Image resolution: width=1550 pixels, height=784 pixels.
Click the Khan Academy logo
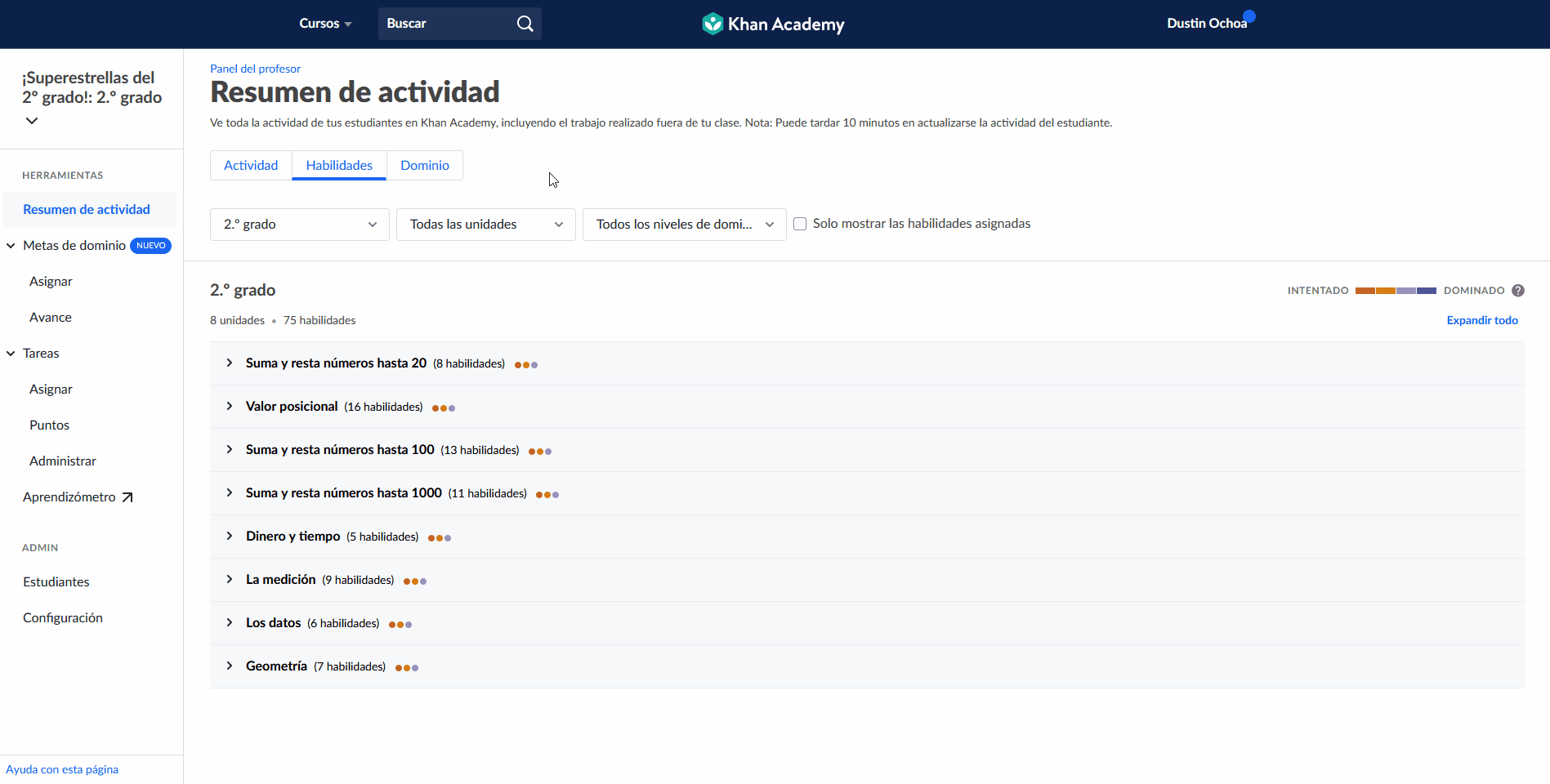(773, 24)
